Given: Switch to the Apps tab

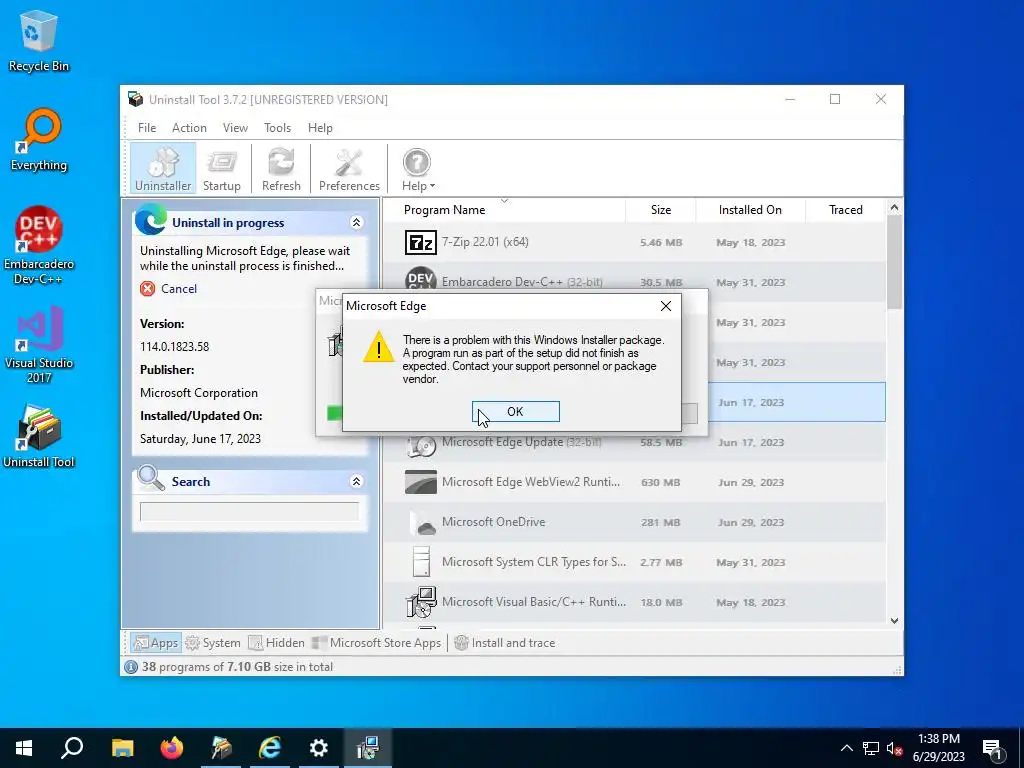Looking at the screenshot, I should point(155,643).
